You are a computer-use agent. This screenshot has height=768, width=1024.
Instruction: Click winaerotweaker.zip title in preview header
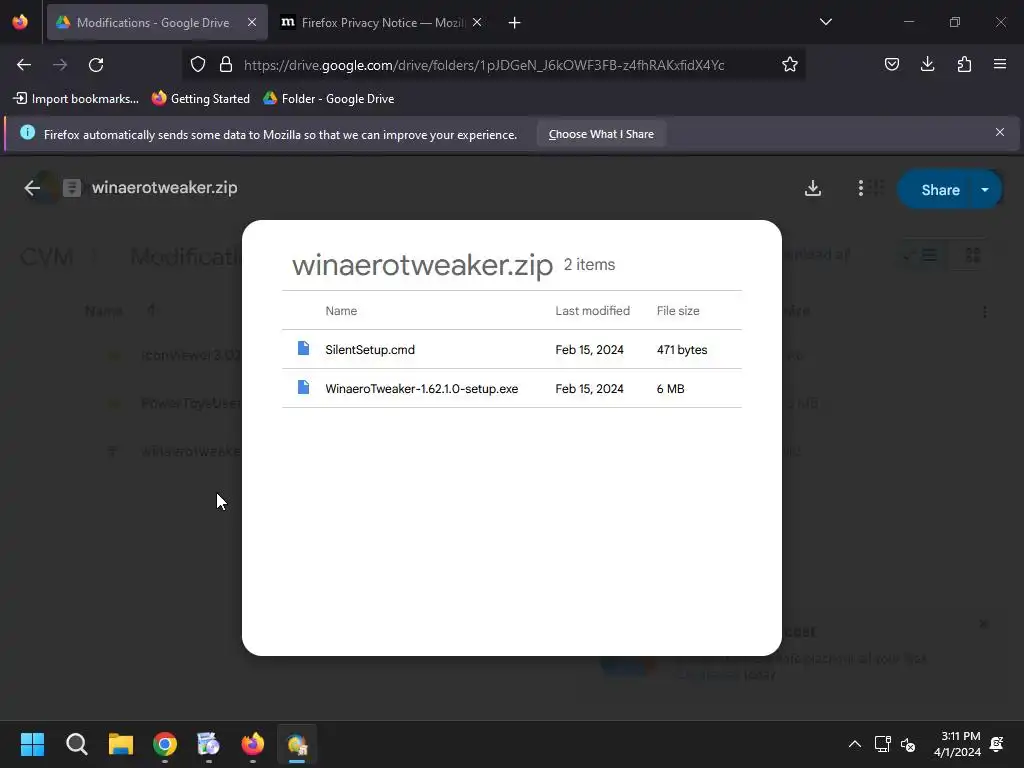coord(165,188)
